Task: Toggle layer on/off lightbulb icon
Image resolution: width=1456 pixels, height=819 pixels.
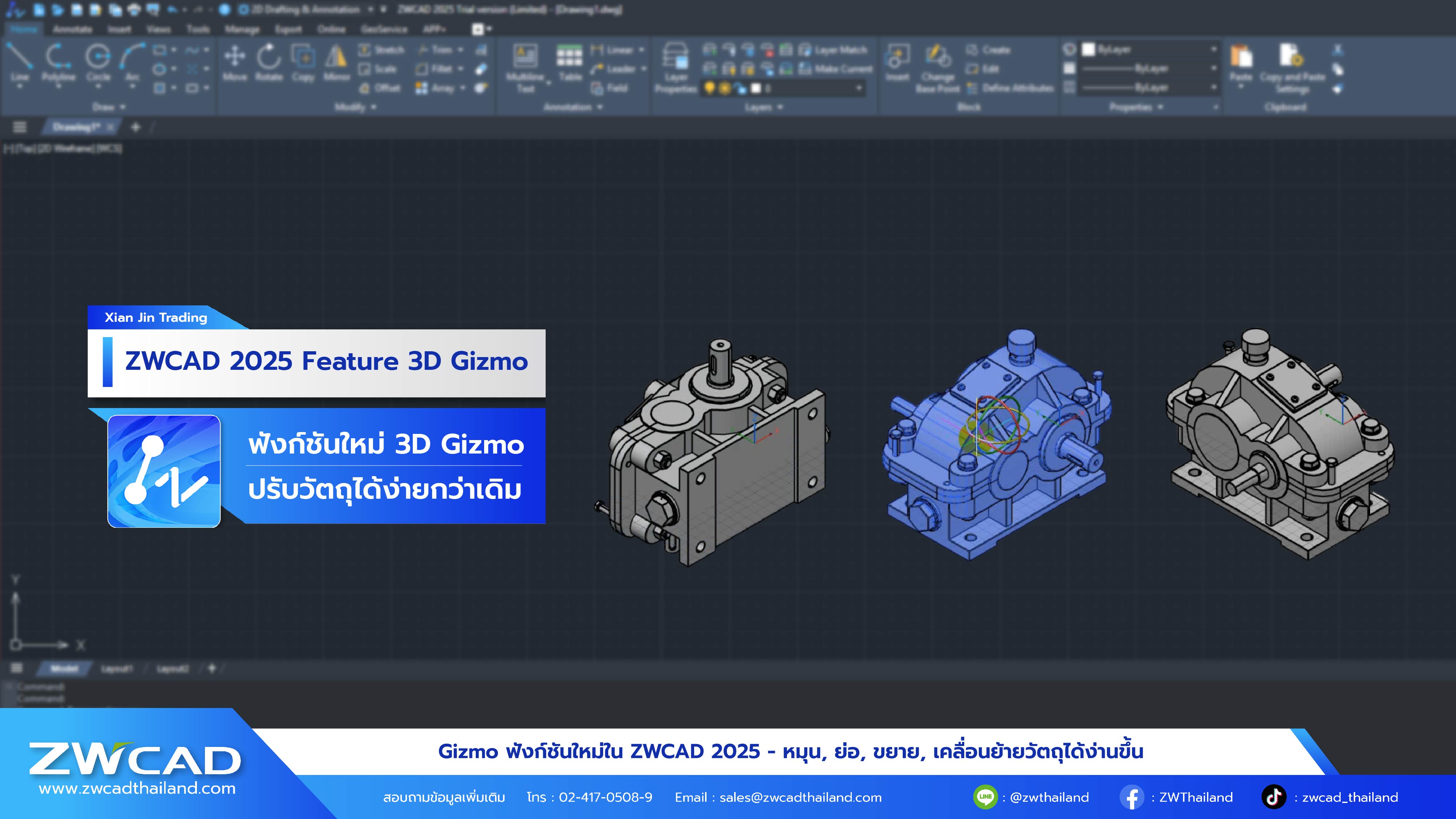Action: click(x=709, y=88)
